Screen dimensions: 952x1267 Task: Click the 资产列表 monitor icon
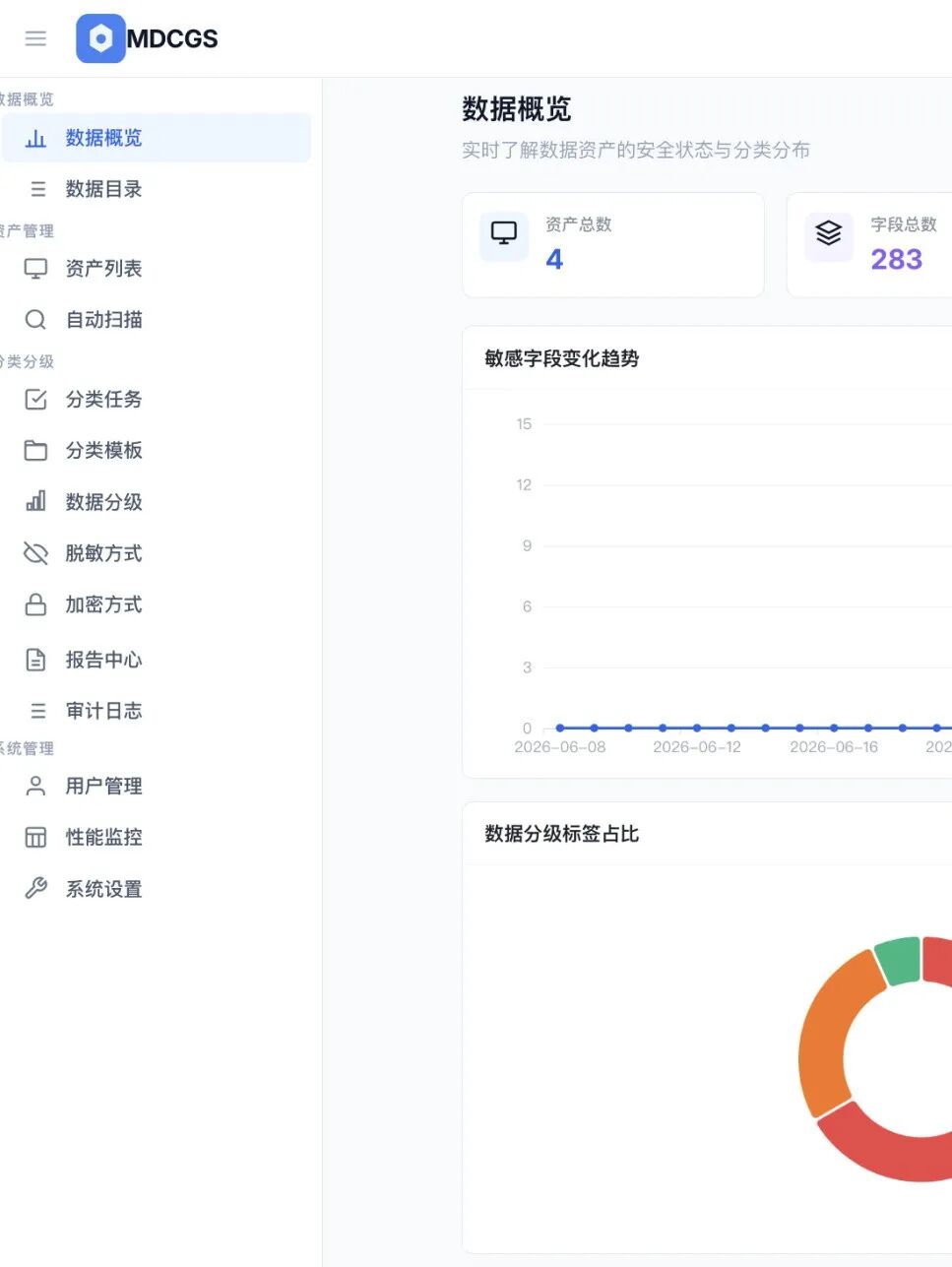35,269
